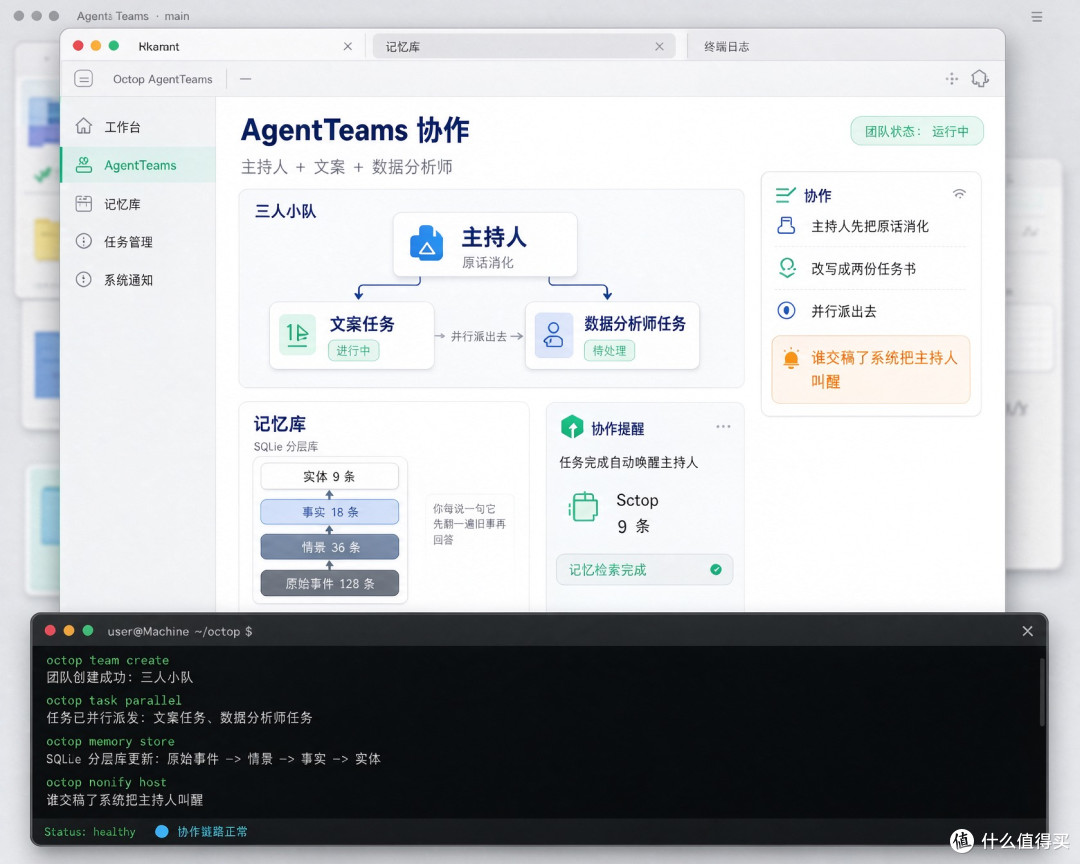
Task: Click the 'Octop AgentTeams' toolbar title
Action: (x=163, y=79)
